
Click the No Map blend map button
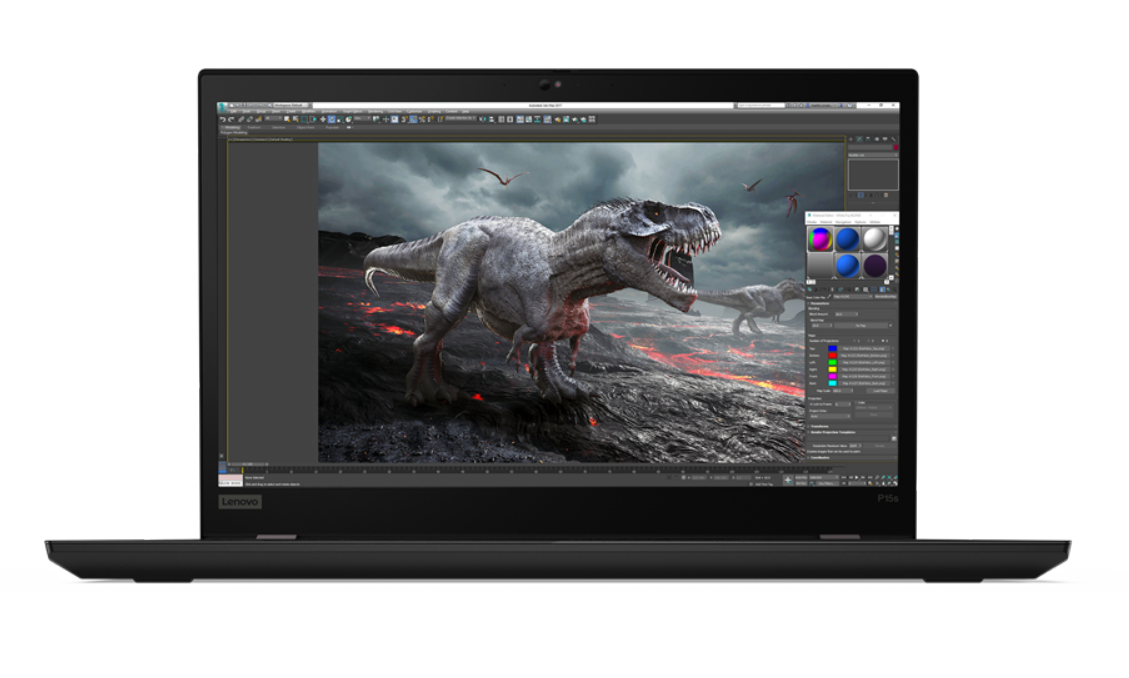click(861, 325)
